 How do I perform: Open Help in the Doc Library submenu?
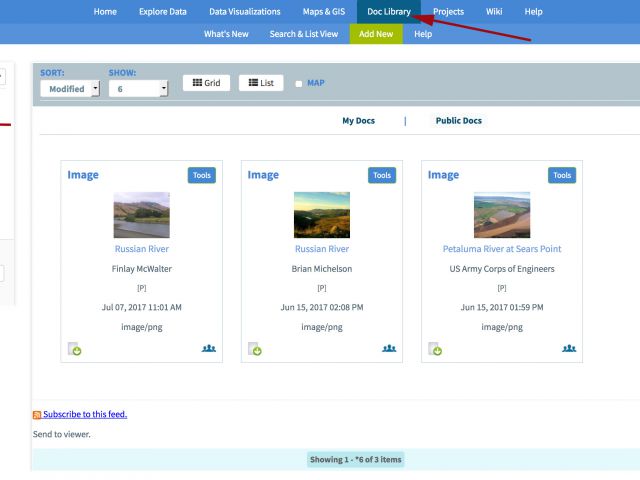[x=423, y=34]
